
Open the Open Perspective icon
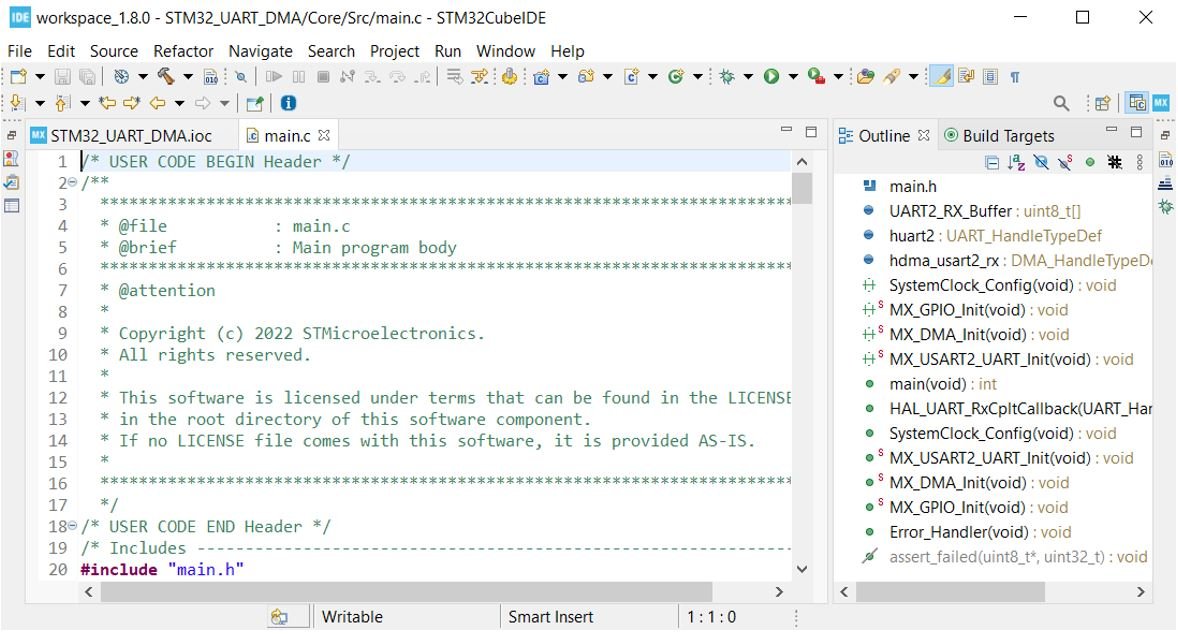[x=1103, y=104]
